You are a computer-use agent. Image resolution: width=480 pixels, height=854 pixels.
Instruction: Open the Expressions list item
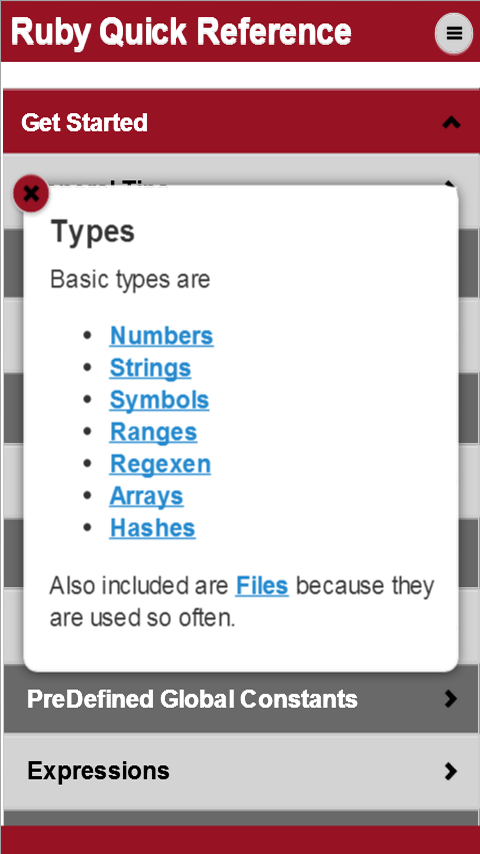240,771
